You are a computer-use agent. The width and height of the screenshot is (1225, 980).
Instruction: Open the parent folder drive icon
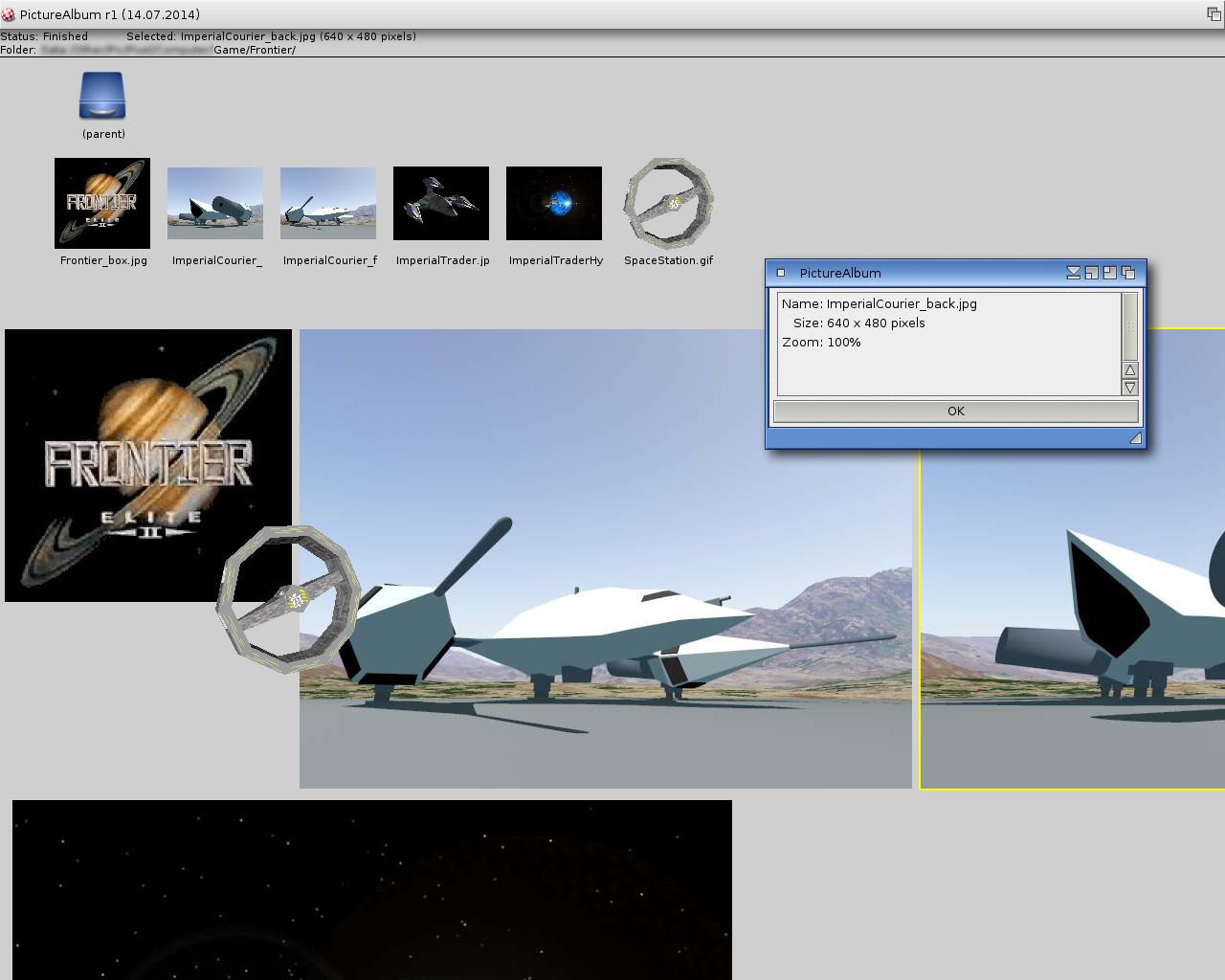(102, 96)
